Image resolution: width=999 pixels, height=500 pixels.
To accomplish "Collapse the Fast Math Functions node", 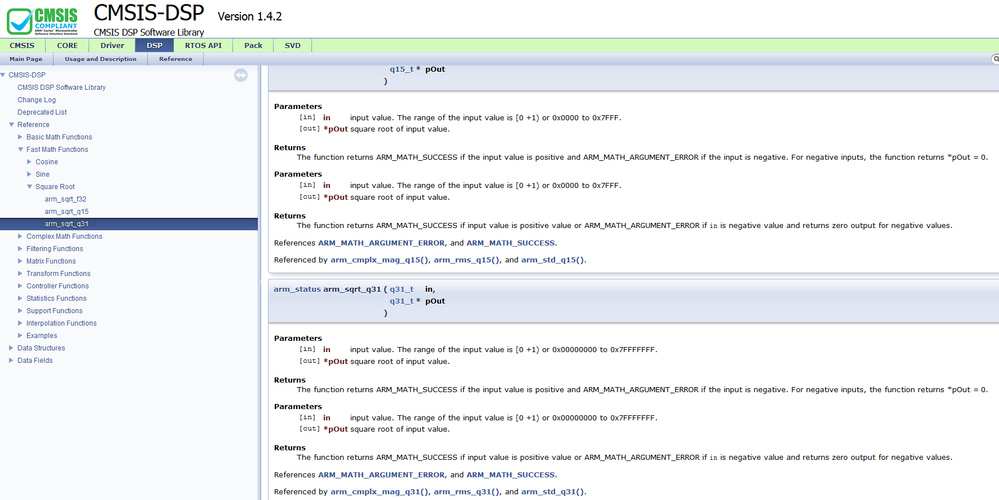I will [x=20, y=149].
